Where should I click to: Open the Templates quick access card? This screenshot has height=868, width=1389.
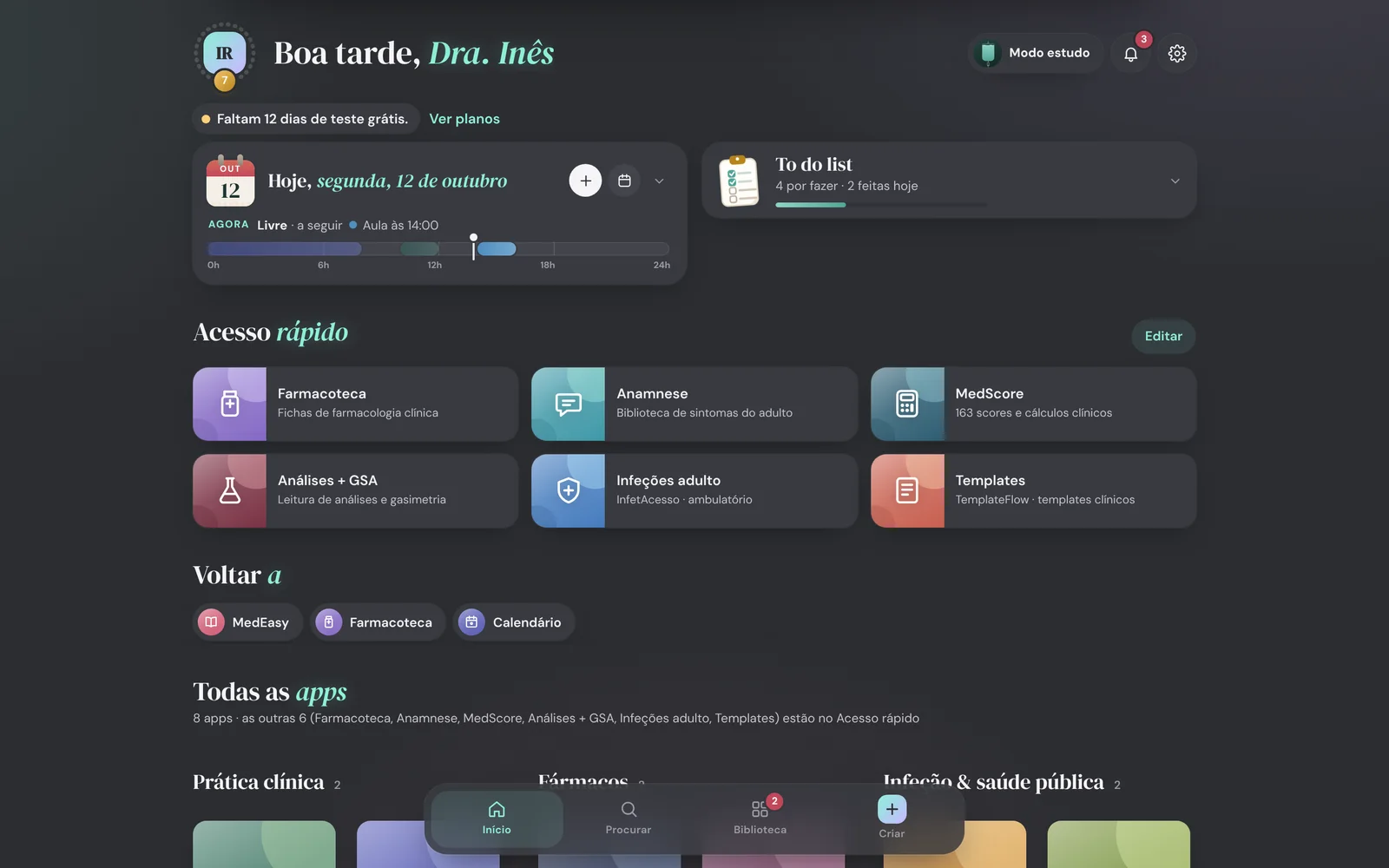pos(1033,490)
